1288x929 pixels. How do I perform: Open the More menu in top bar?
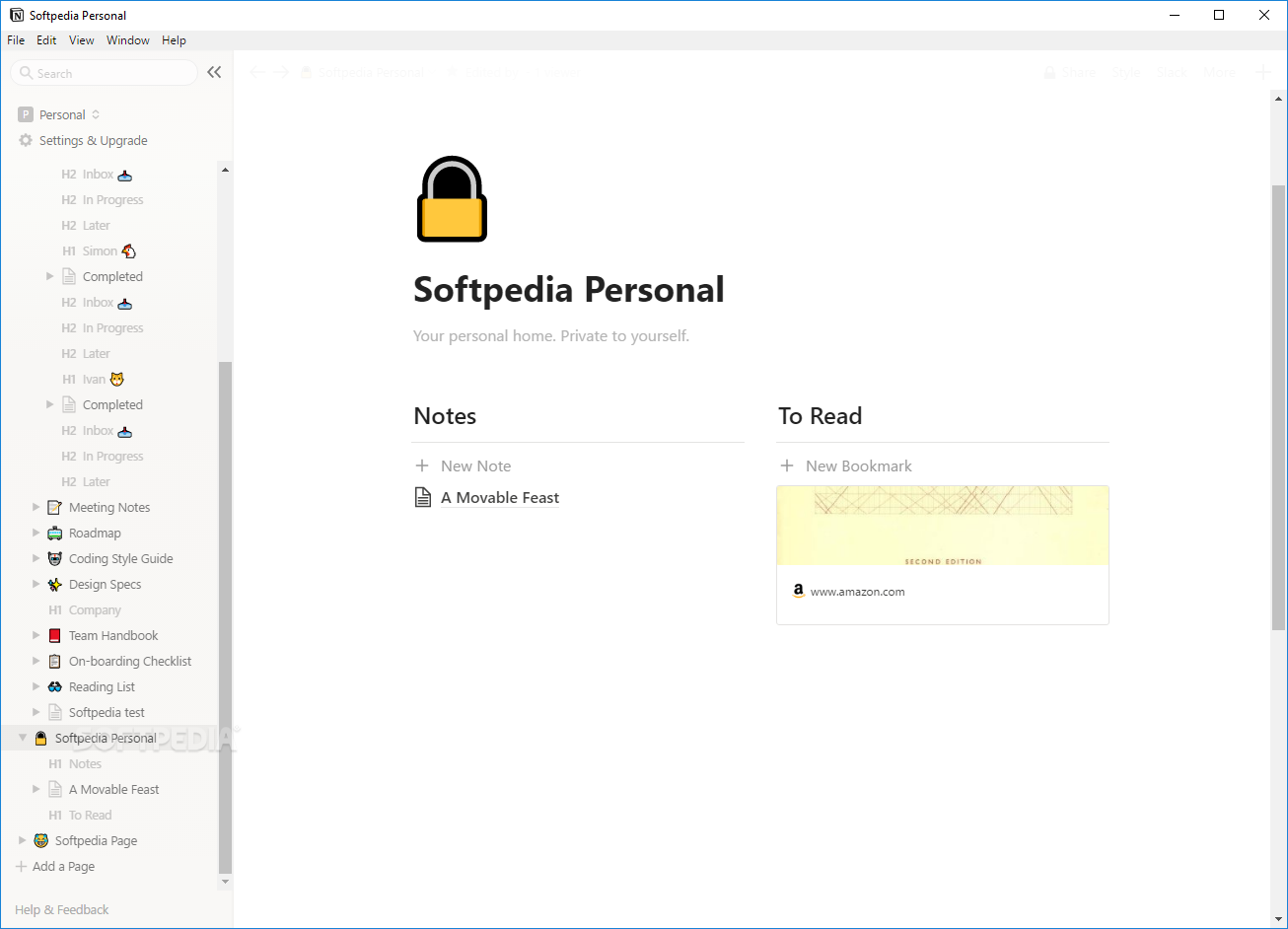pyautogui.click(x=1219, y=72)
